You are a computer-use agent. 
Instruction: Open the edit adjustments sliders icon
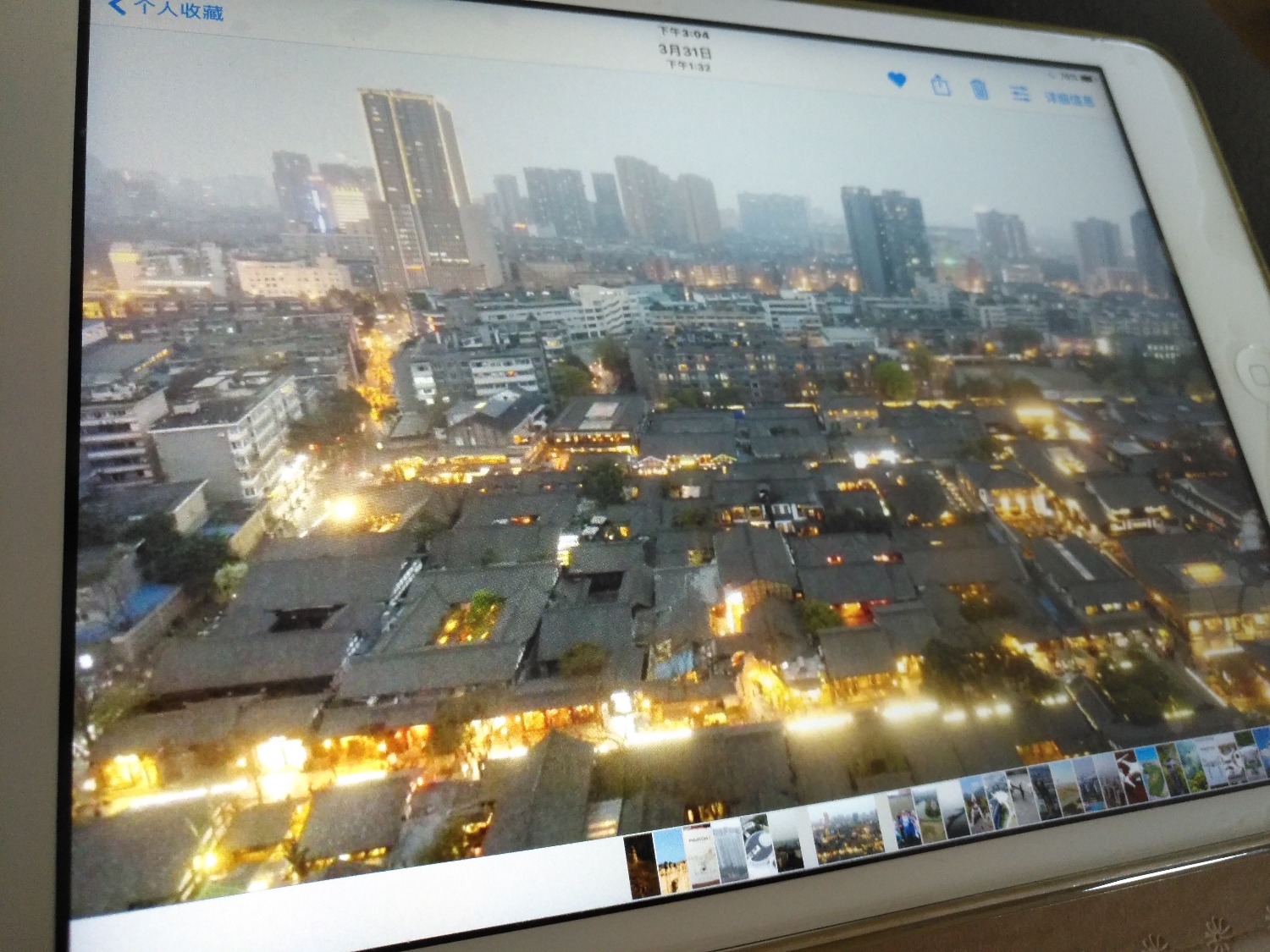pos(1021,93)
